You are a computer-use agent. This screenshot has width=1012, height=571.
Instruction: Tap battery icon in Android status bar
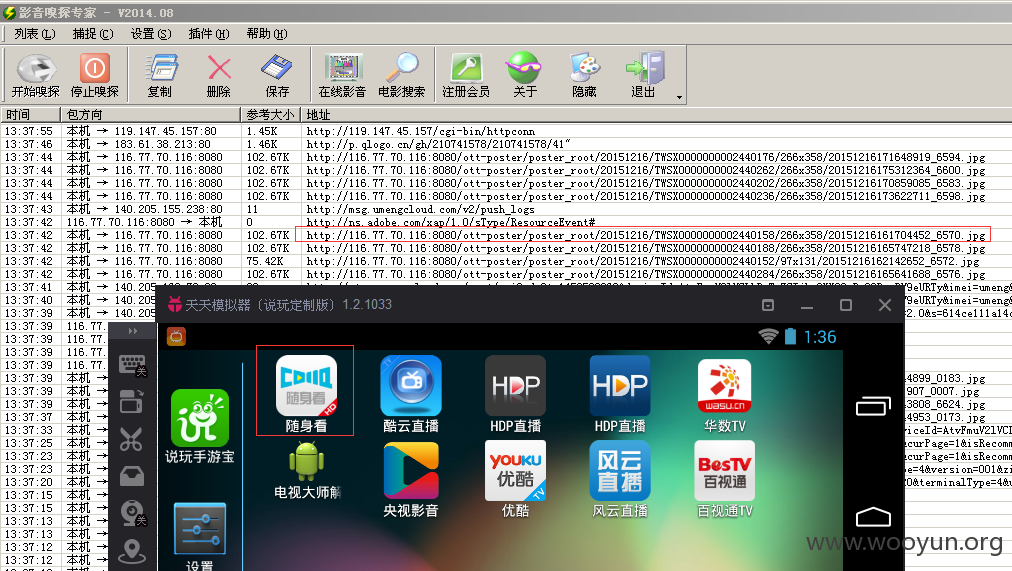[790, 336]
